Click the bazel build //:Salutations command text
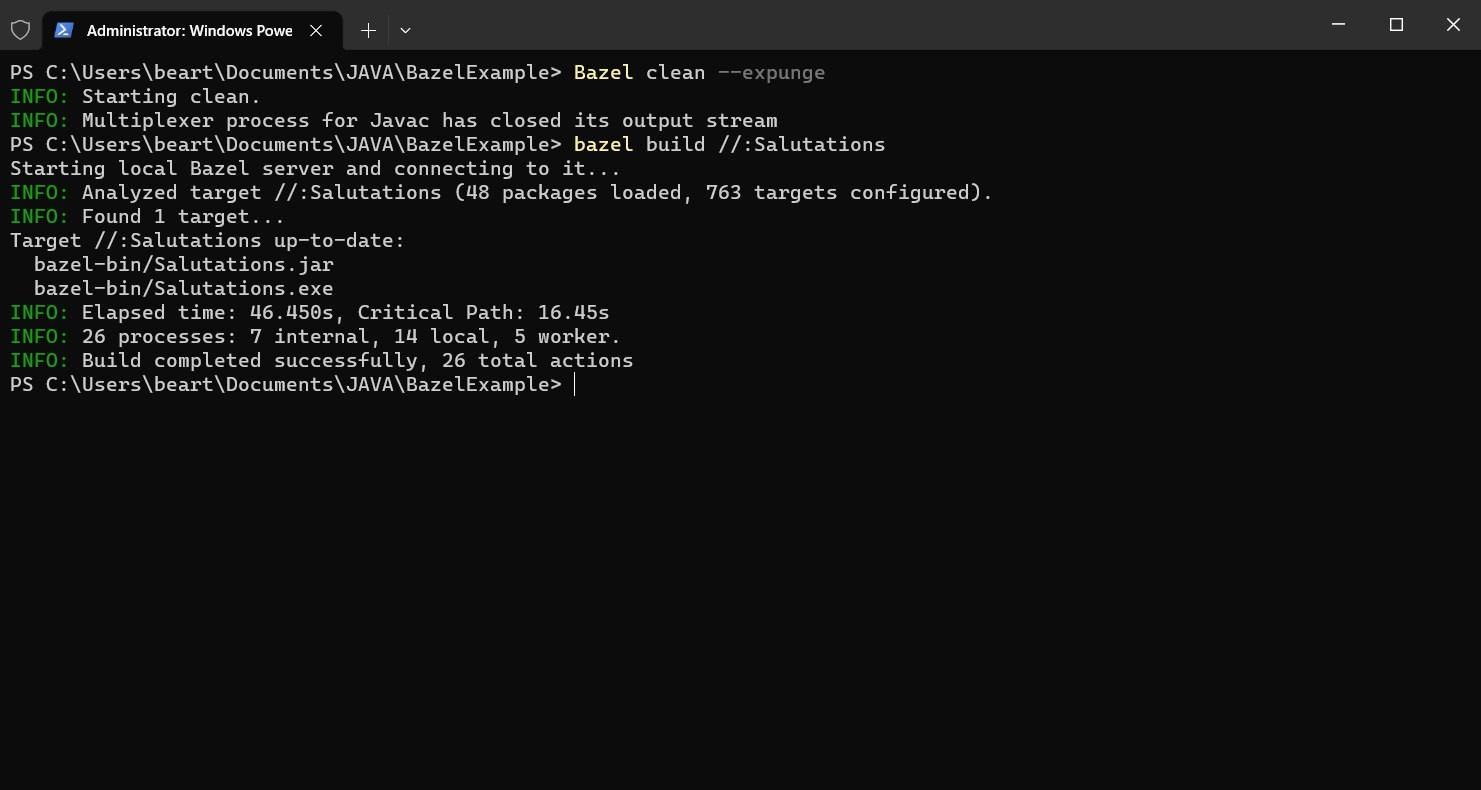This screenshot has width=1481, height=790. [729, 144]
